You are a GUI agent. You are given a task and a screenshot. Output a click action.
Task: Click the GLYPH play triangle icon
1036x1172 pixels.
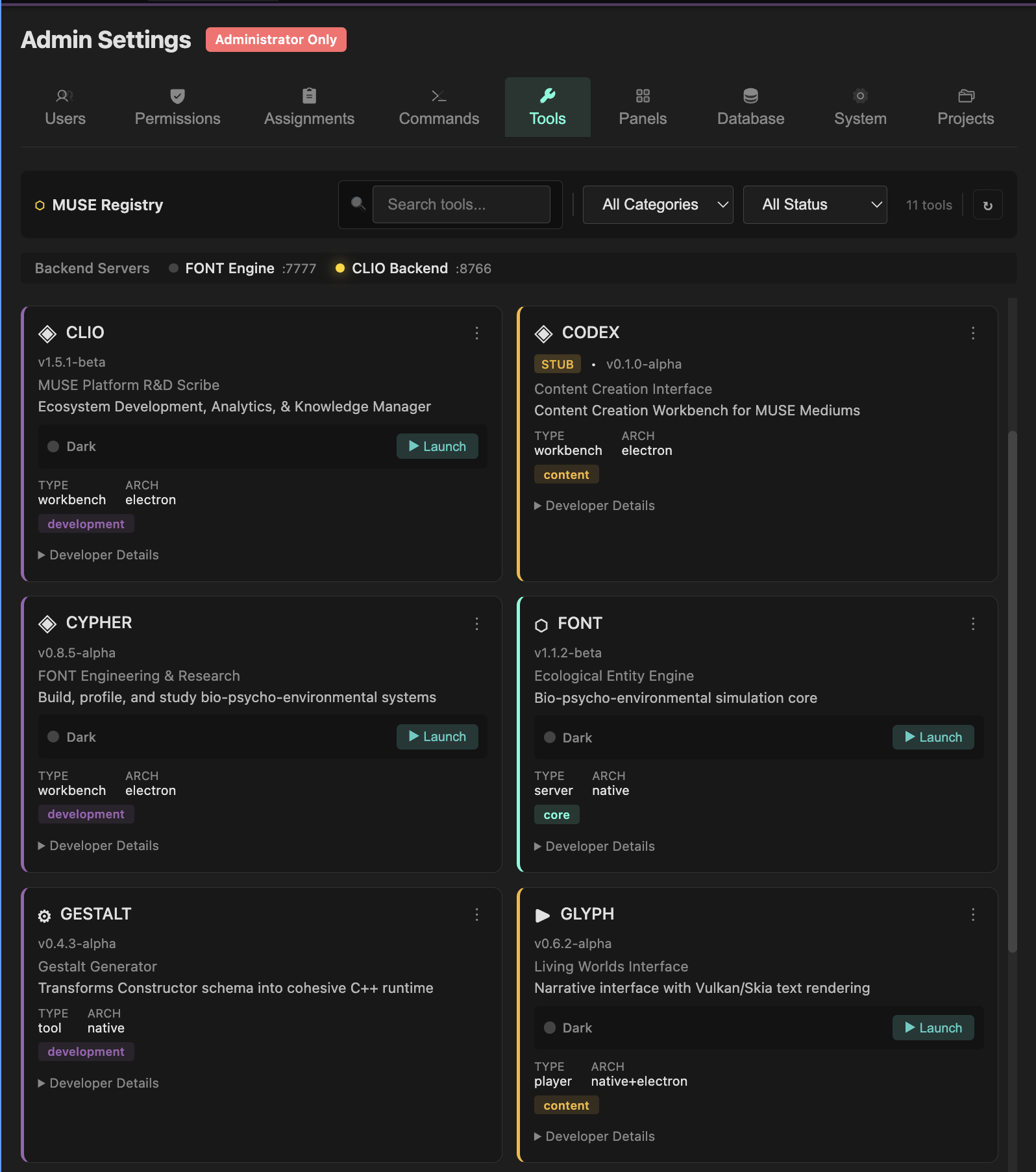(543, 915)
